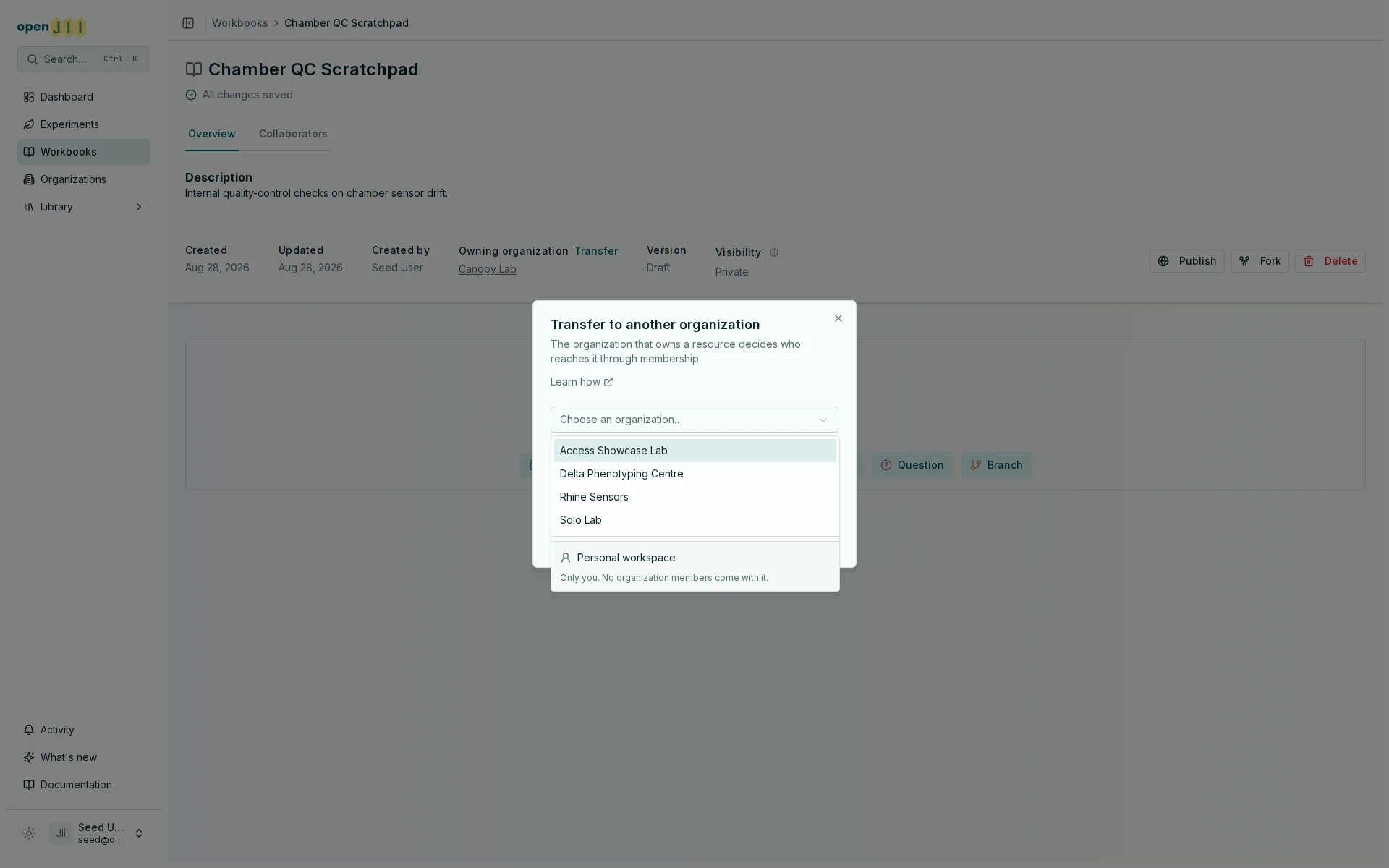Add a Question cell
1389x868 pixels.
912,465
